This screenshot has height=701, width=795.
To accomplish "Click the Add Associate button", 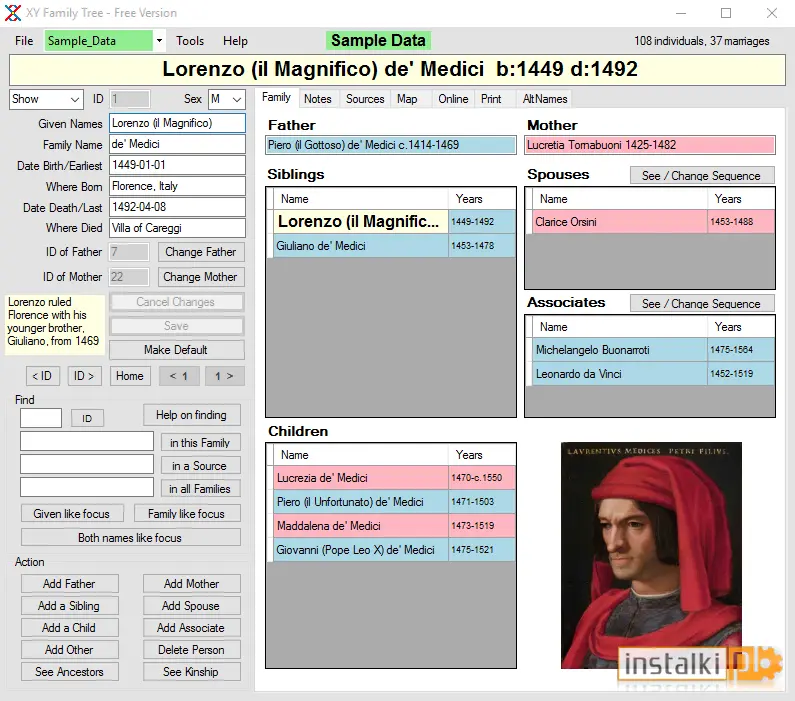I will [x=191, y=628].
